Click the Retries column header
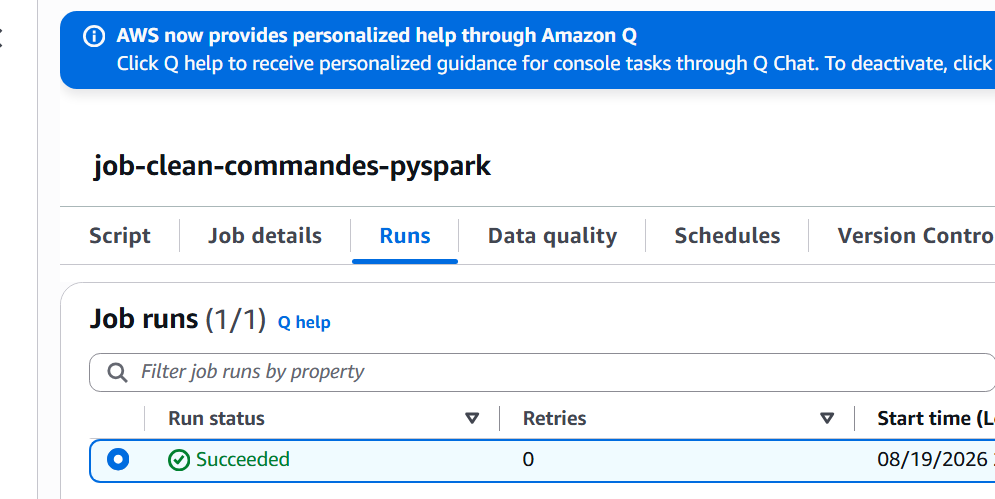Screen dimensions: 995x499 point(554,418)
